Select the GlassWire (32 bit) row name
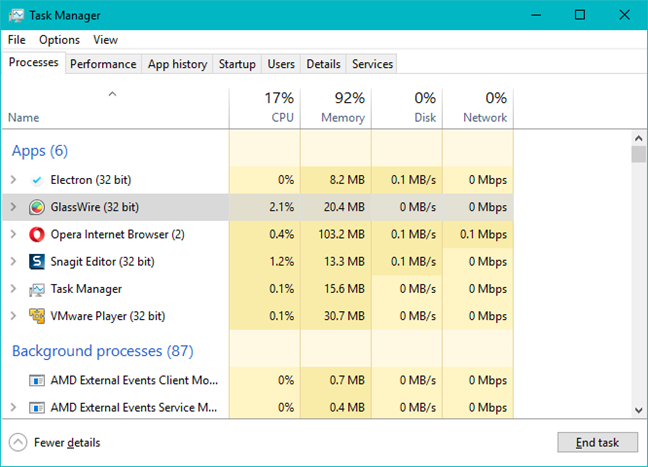 pyautogui.click(x=95, y=207)
